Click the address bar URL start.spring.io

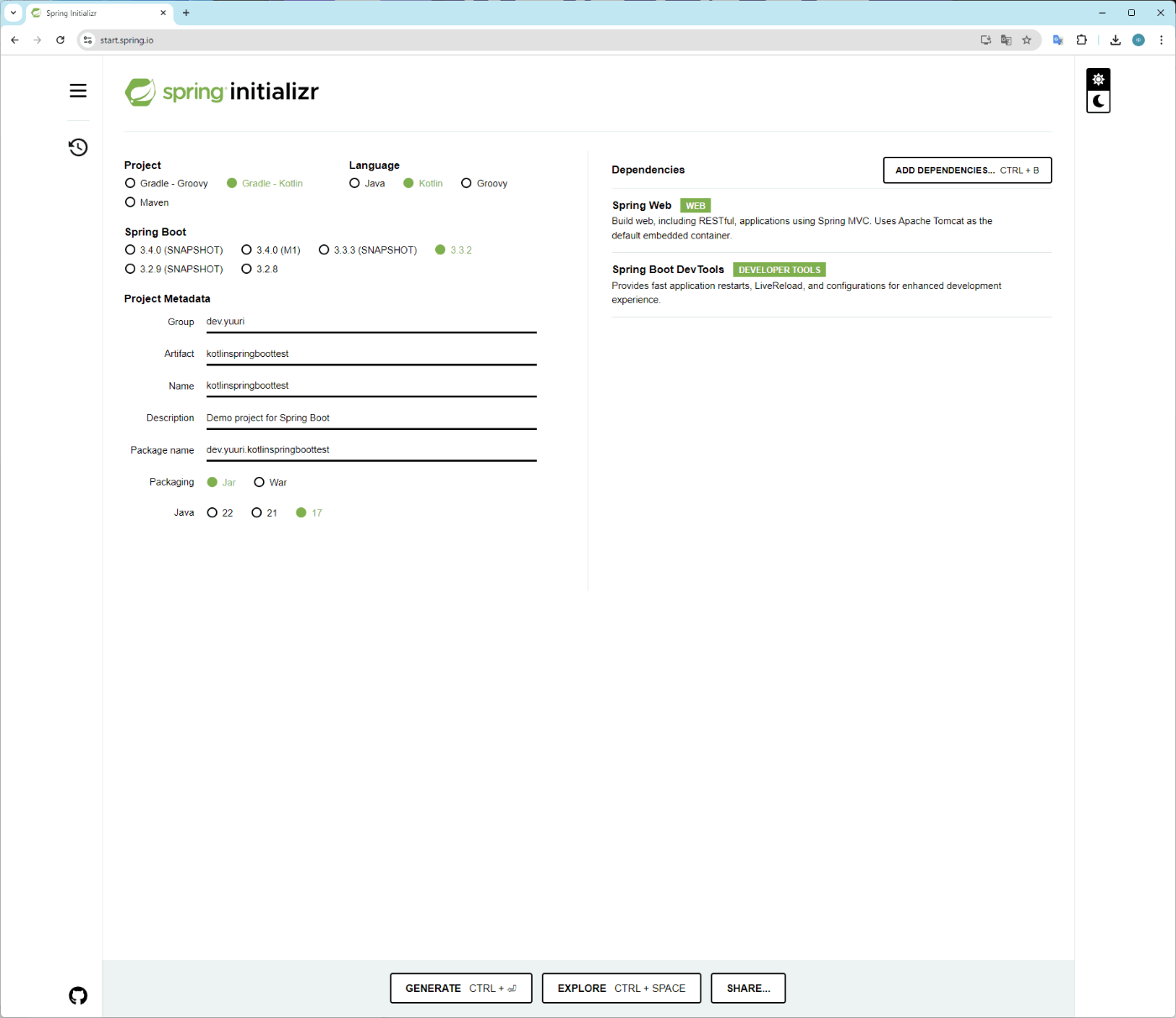pyautogui.click(x=127, y=40)
